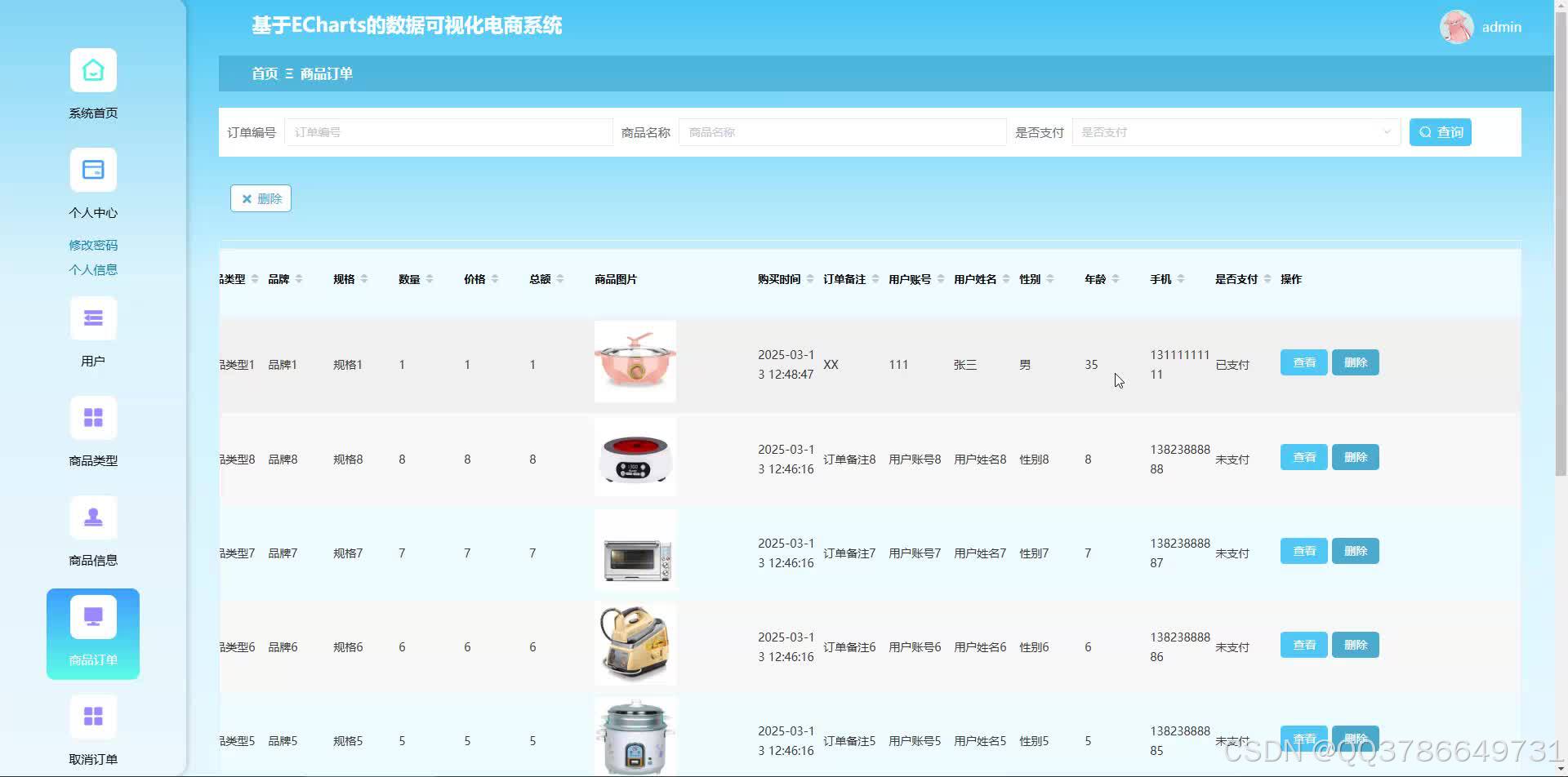The width and height of the screenshot is (1568, 777).
Task: Click the magnifier icon inside 查询 button
Action: click(x=1425, y=131)
